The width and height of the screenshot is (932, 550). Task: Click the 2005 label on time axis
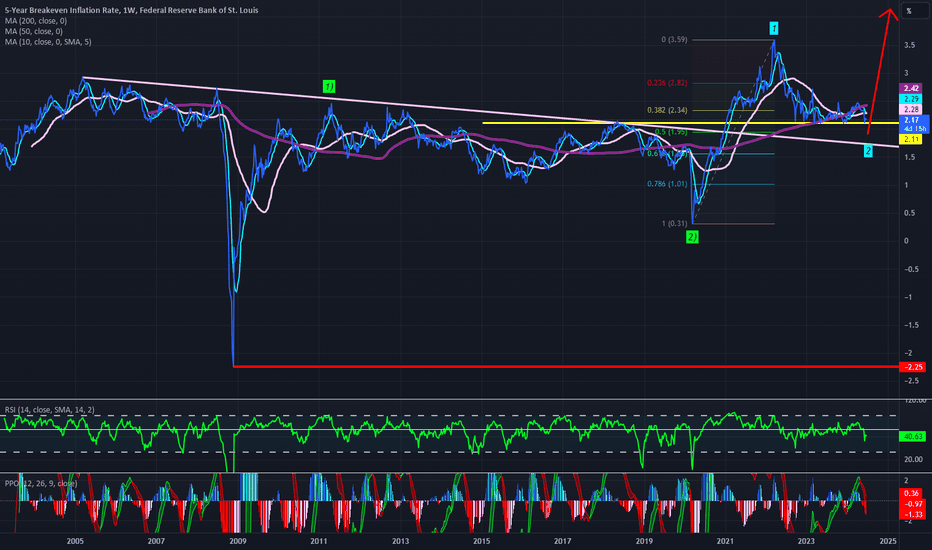pyautogui.click(x=75, y=541)
